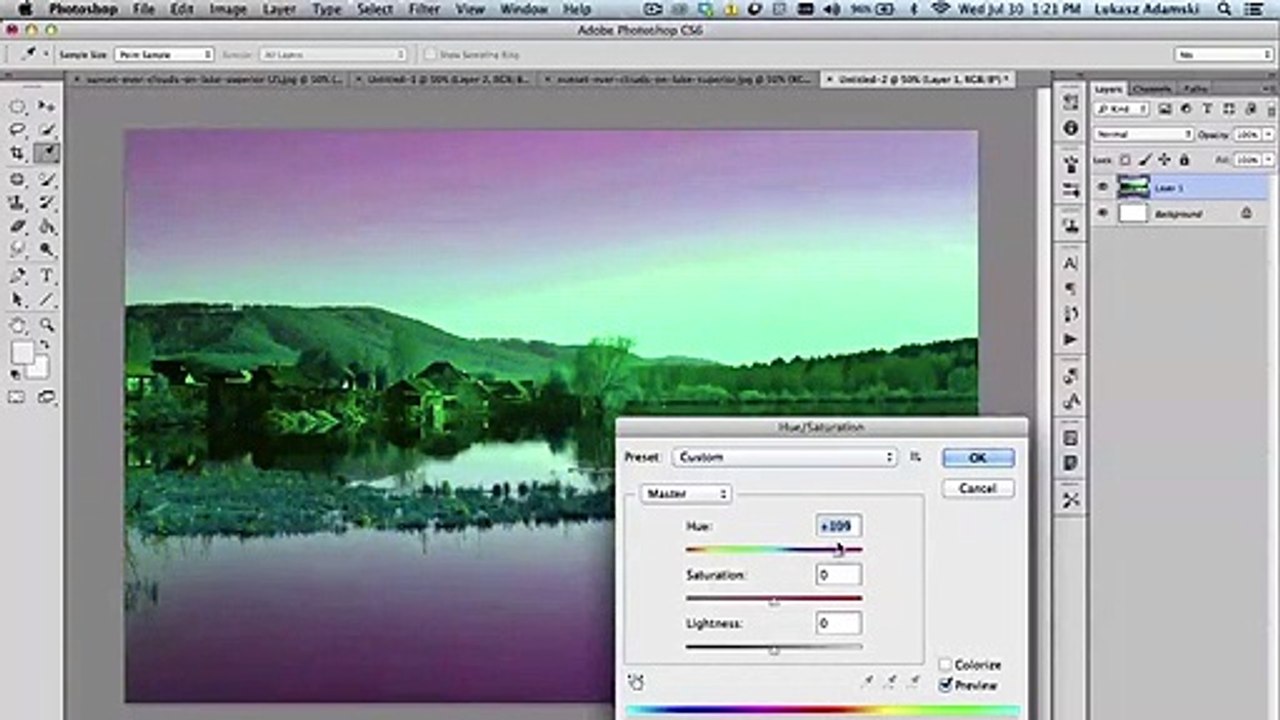The image size is (1280, 720).
Task: Select the Clone Stamp tool
Action: [18, 203]
